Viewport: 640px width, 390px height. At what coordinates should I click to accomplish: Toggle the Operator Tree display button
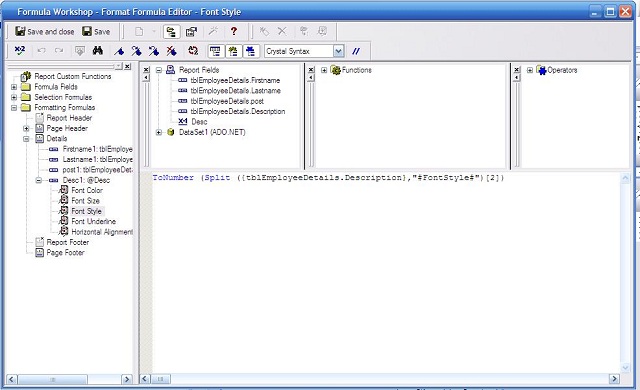click(251, 51)
